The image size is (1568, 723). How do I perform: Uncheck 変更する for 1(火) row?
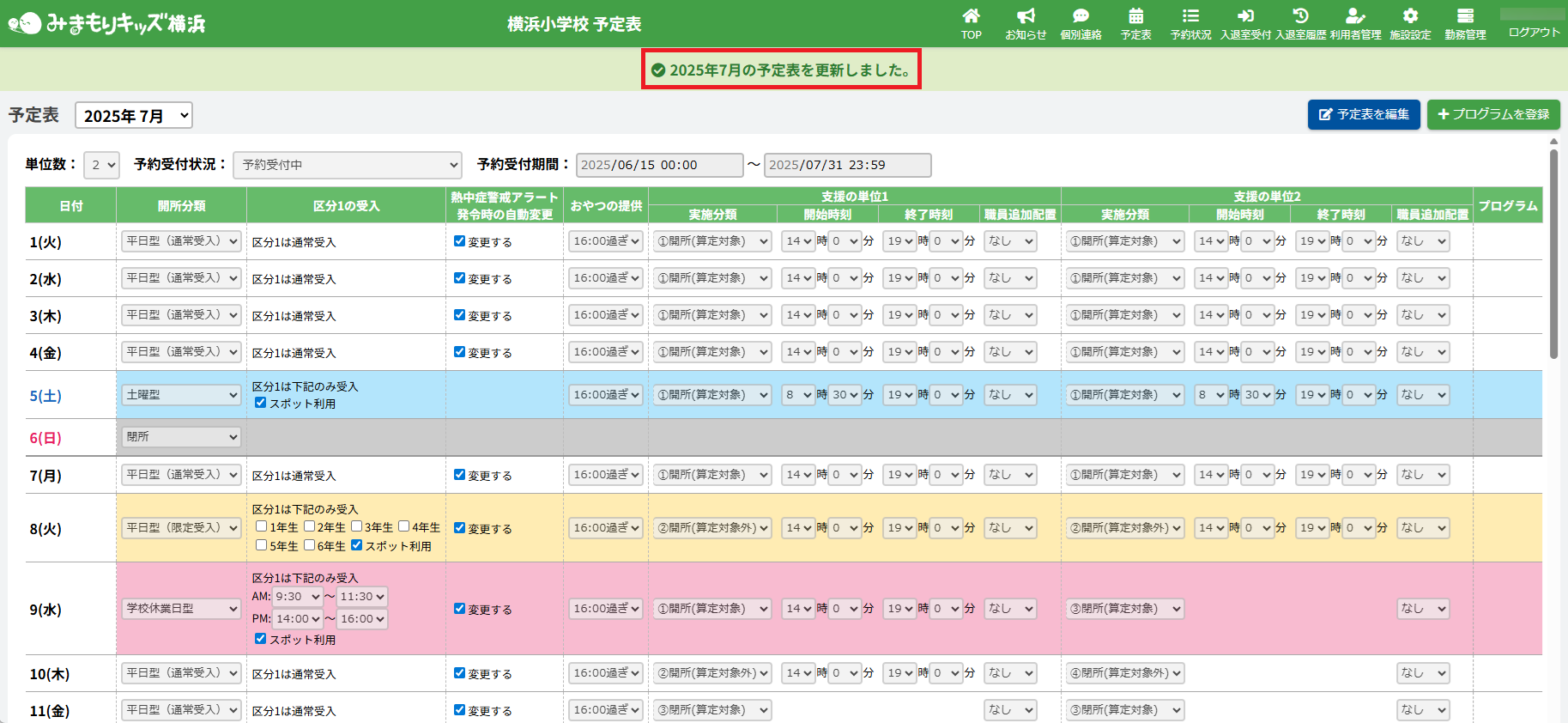click(459, 241)
